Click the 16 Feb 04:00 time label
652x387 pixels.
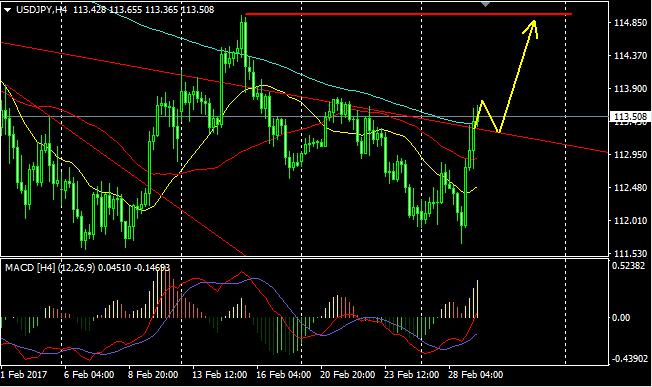tap(284, 375)
